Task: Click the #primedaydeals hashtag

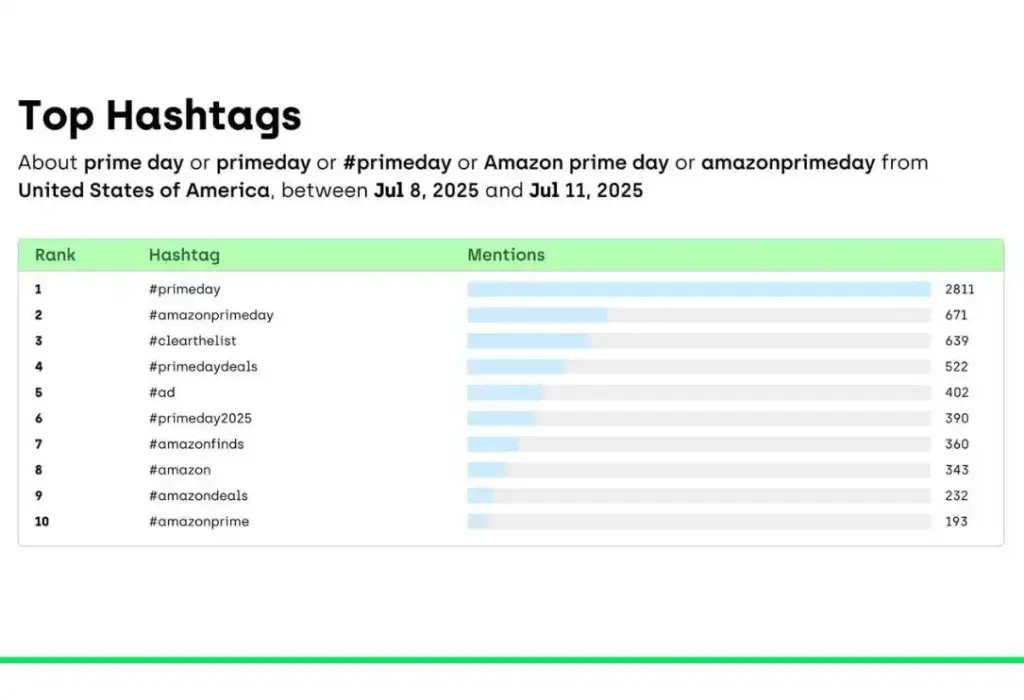Action: coord(203,367)
